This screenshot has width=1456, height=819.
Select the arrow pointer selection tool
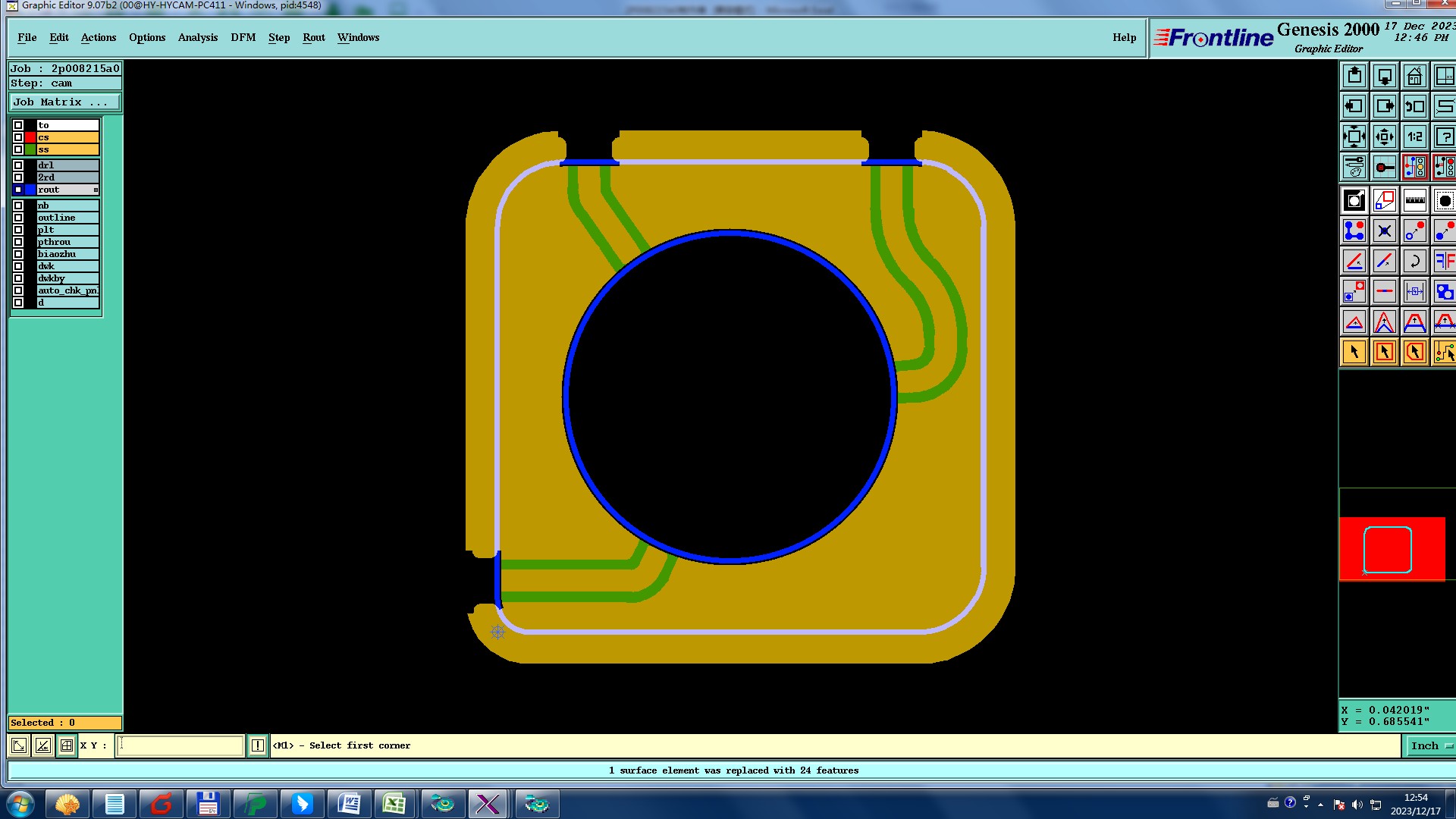point(1354,352)
